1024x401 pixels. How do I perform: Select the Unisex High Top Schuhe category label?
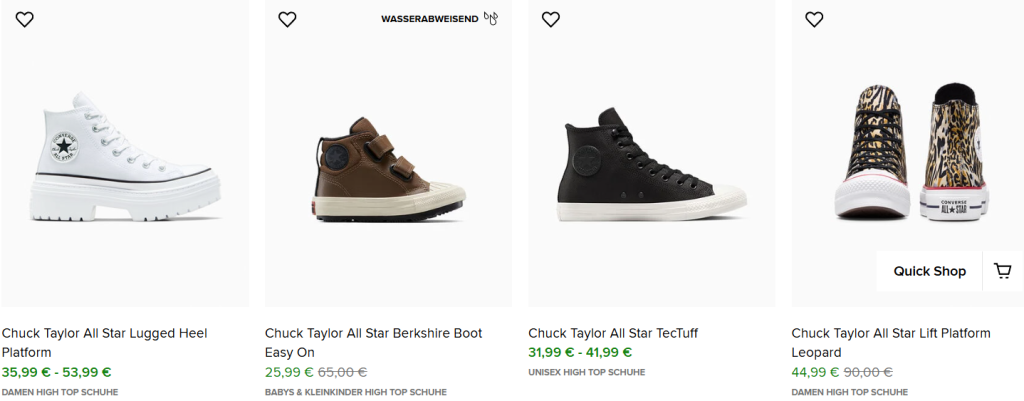pos(586,372)
